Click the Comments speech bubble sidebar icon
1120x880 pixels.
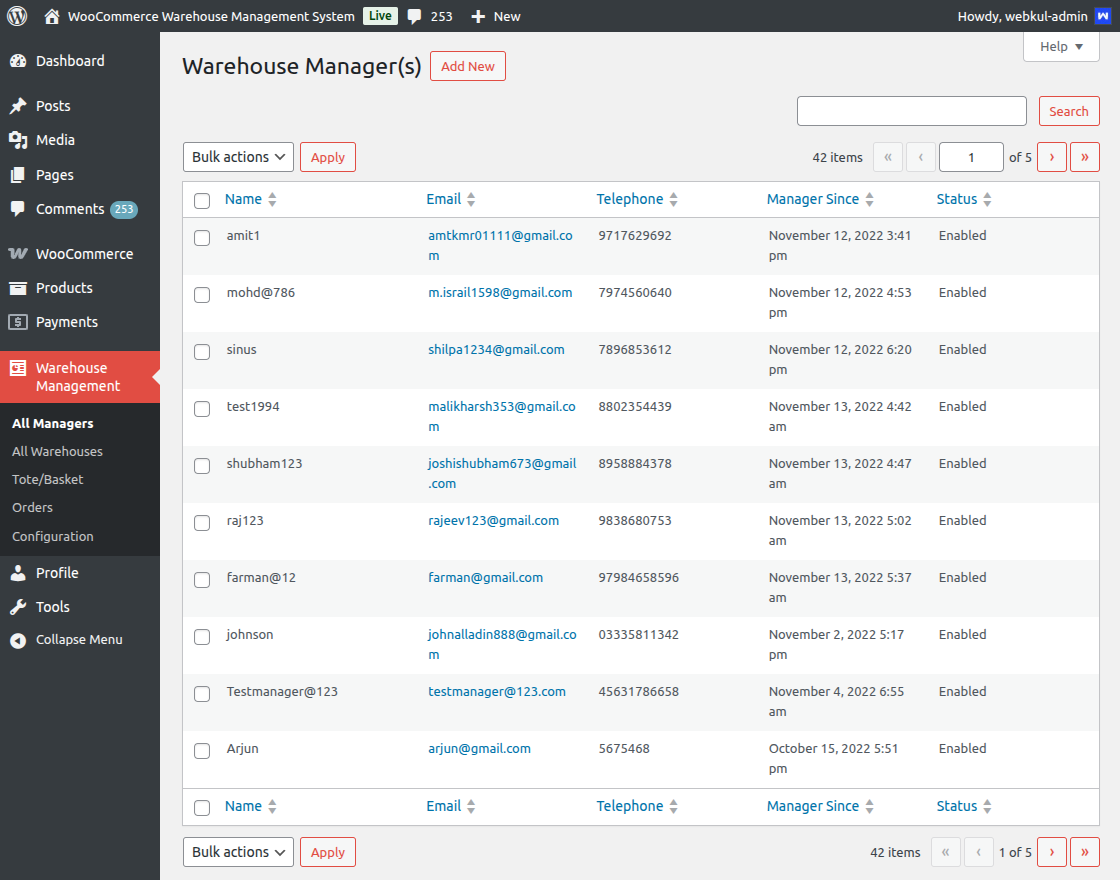18,209
